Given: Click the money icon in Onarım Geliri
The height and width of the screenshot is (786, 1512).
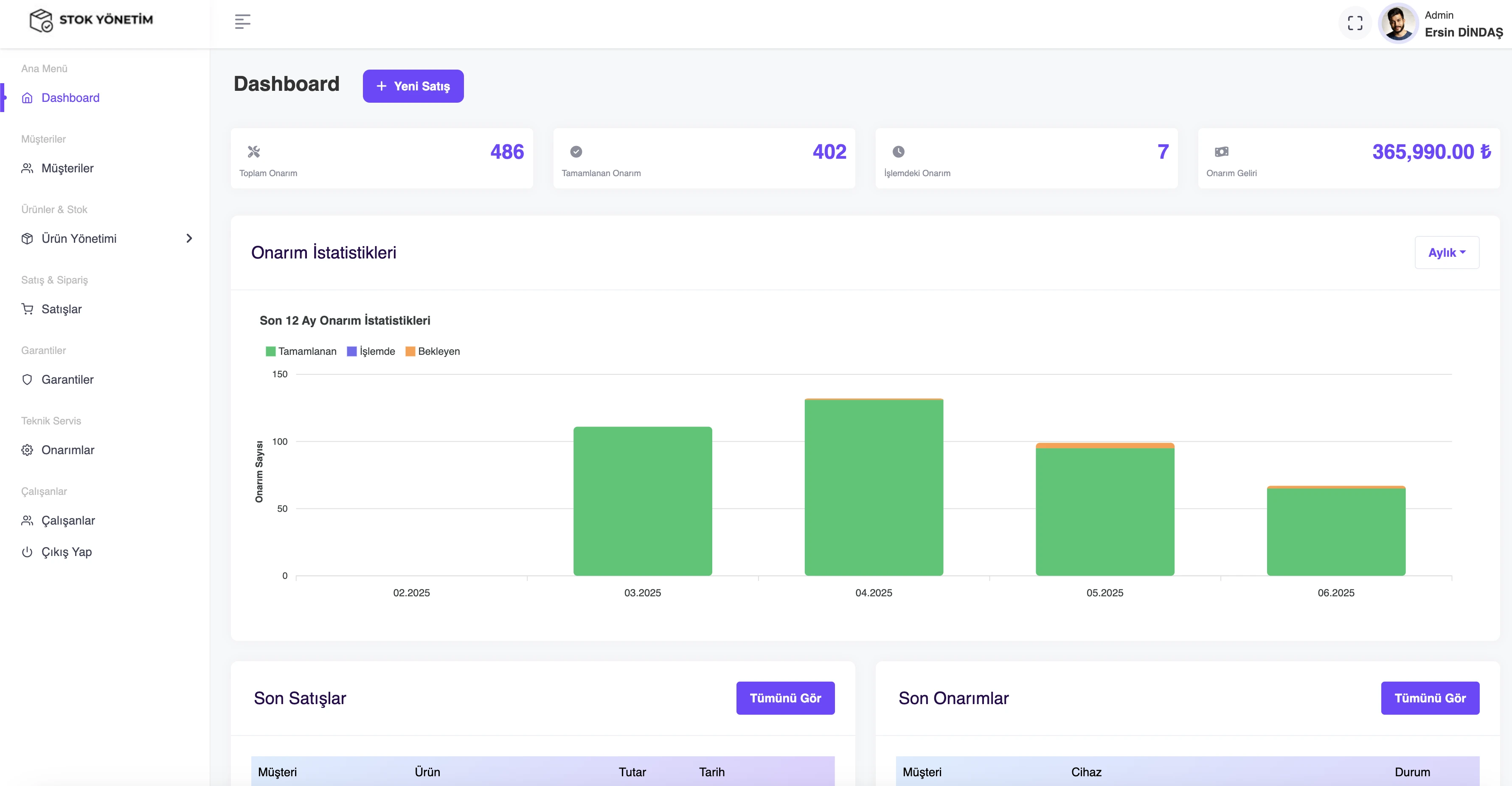Looking at the screenshot, I should coord(1221,152).
